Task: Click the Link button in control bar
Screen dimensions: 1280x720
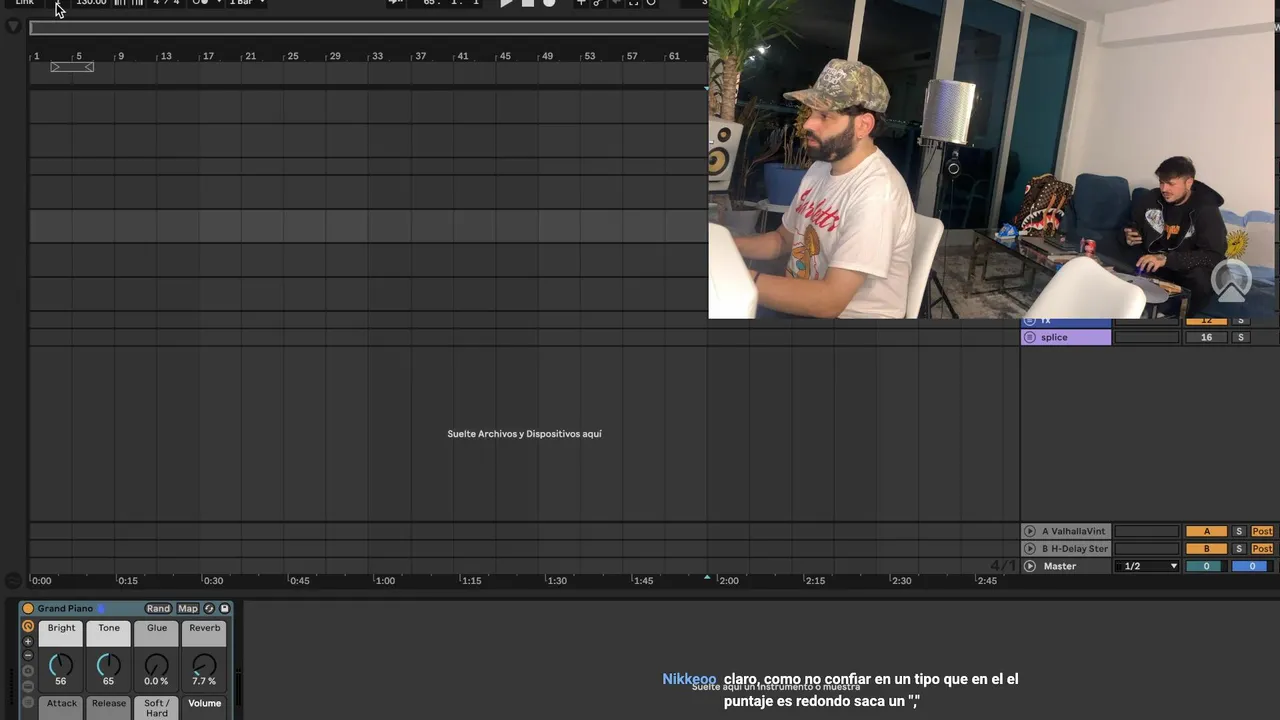Action: coord(25,3)
